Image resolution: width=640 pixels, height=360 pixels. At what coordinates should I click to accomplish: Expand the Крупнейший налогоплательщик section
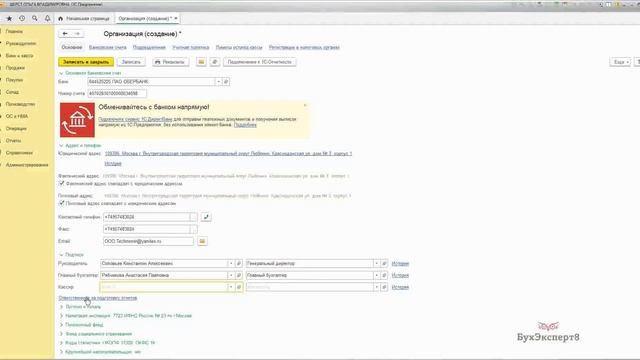point(61,351)
